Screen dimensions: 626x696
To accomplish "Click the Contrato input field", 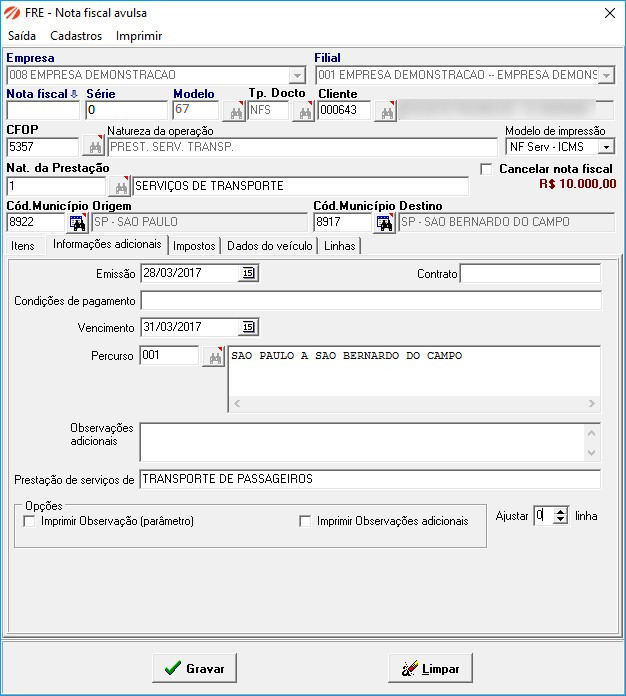I will 531,273.
